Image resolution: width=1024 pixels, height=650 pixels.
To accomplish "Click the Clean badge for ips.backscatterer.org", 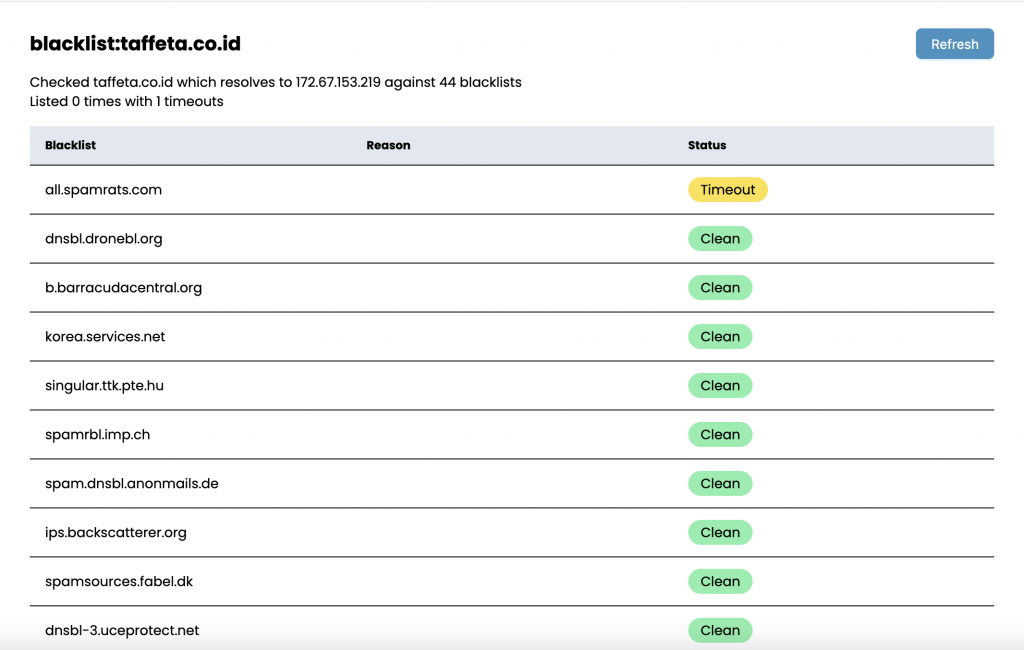I will point(720,532).
